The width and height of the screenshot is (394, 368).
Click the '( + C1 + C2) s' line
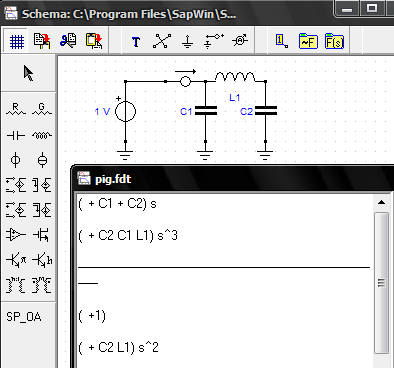117,204
